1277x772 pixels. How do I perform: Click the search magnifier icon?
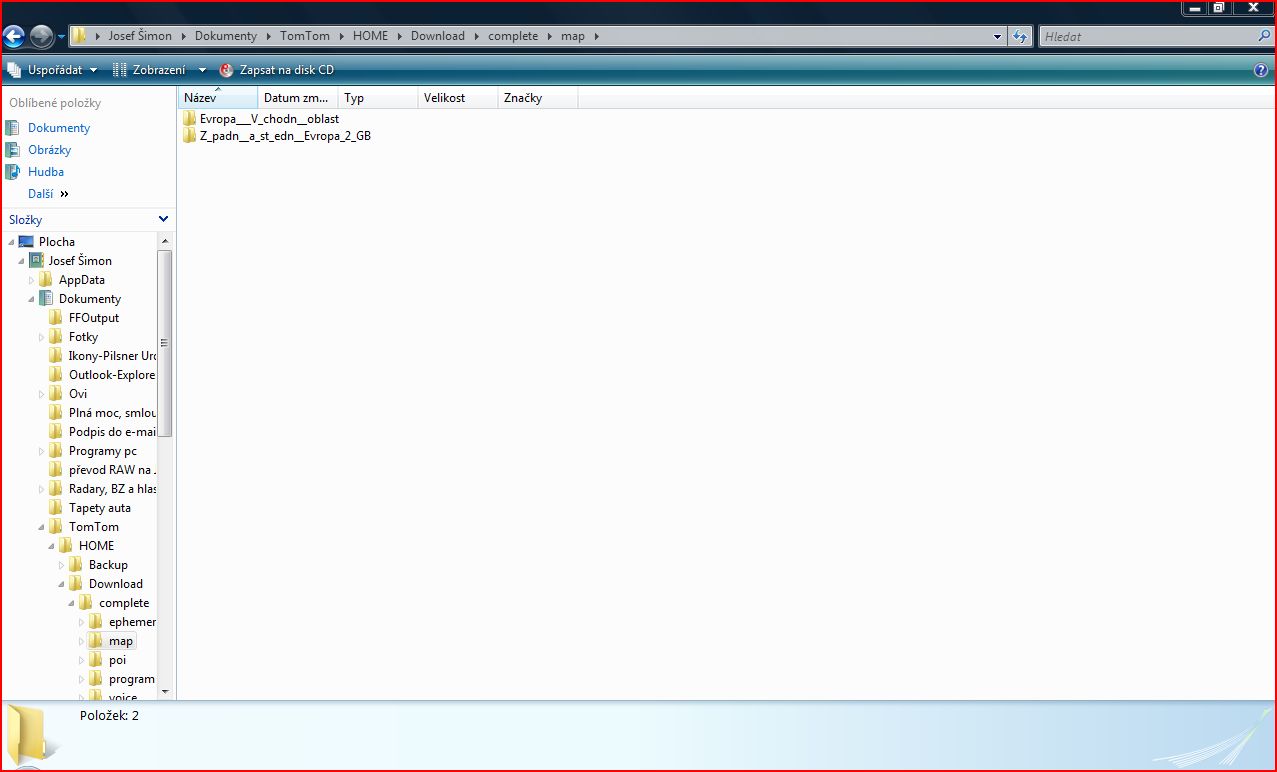click(x=1264, y=36)
